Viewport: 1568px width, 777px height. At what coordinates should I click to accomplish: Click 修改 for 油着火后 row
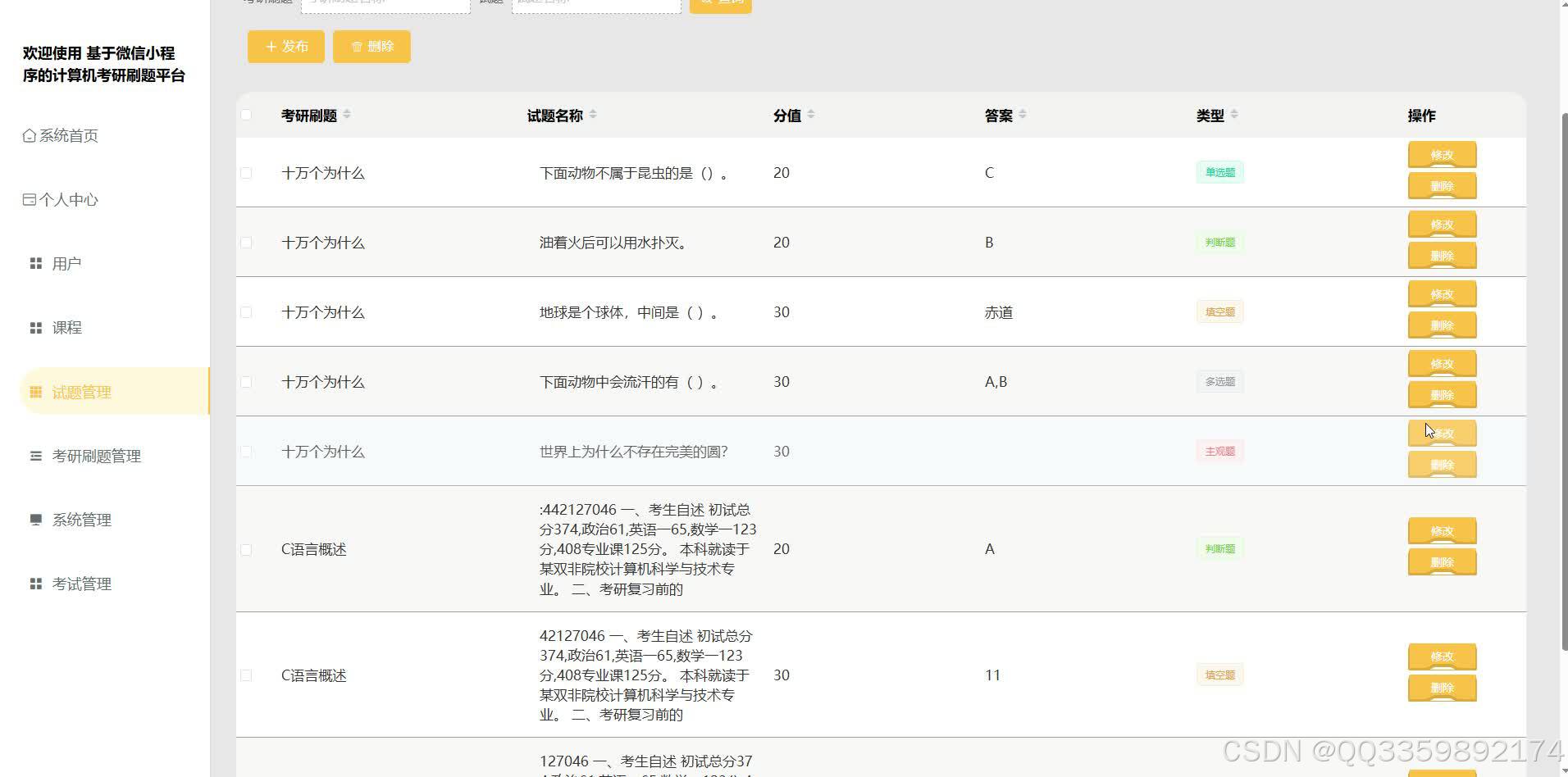[1442, 225]
